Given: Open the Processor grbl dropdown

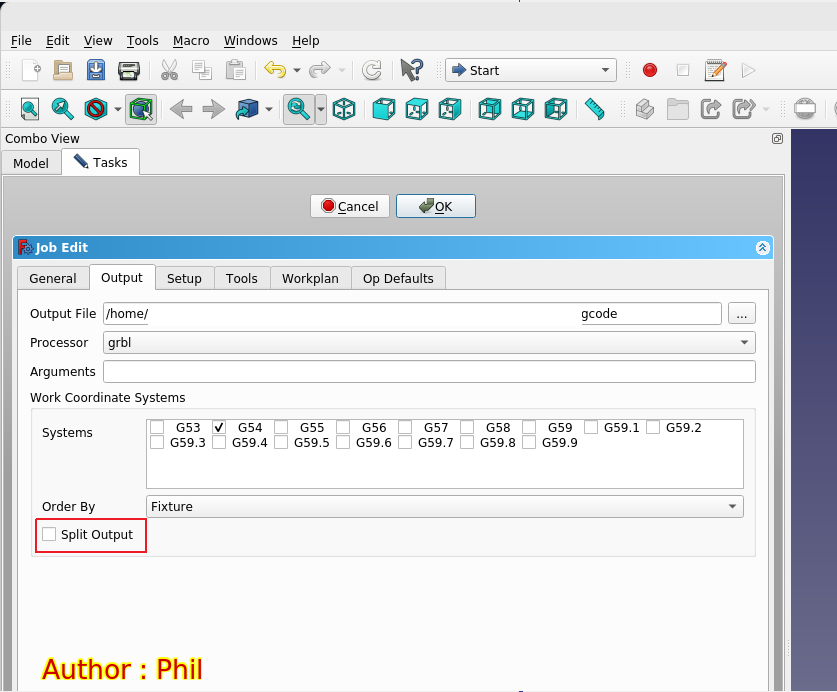Looking at the screenshot, I should click(429, 342).
